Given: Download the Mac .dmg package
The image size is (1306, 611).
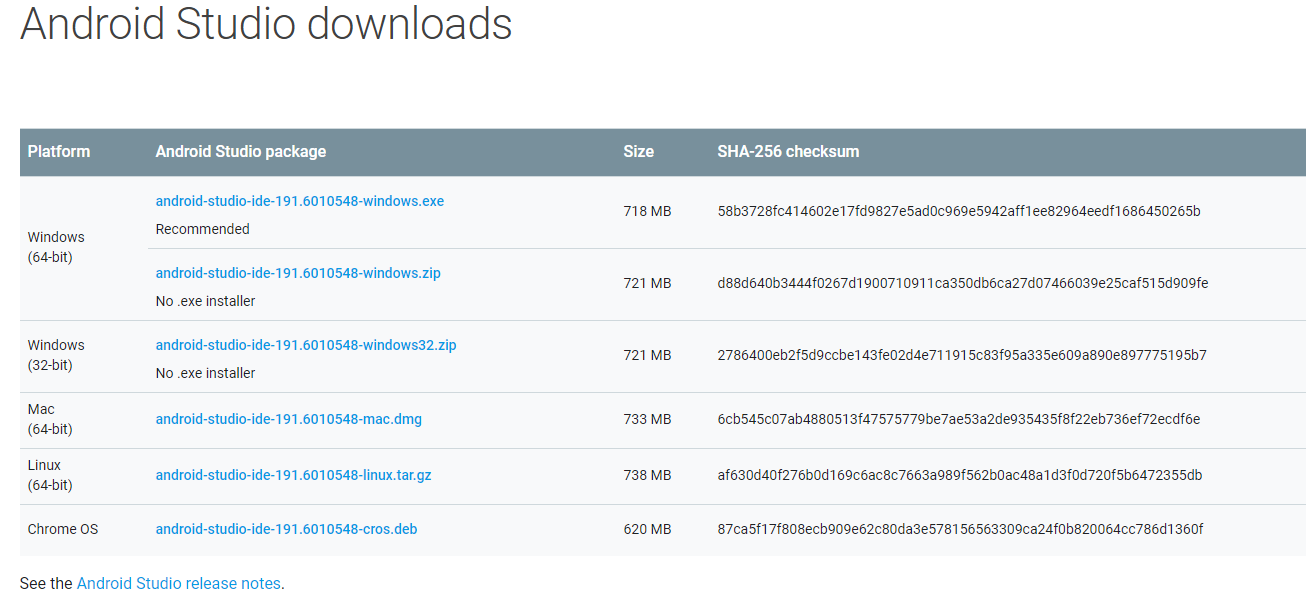Looking at the screenshot, I should pyautogui.click(x=288, y=419).
